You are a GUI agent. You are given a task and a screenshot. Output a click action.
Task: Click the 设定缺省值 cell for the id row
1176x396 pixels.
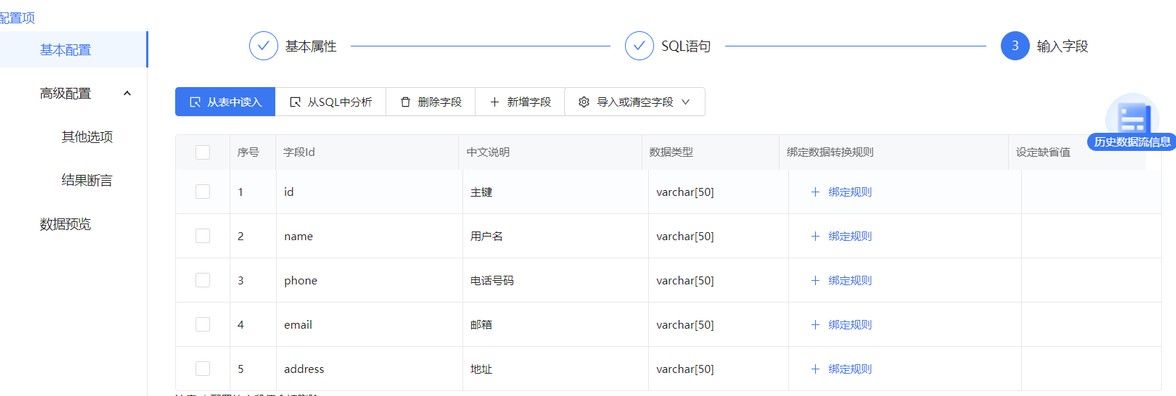coord(1090,192)
